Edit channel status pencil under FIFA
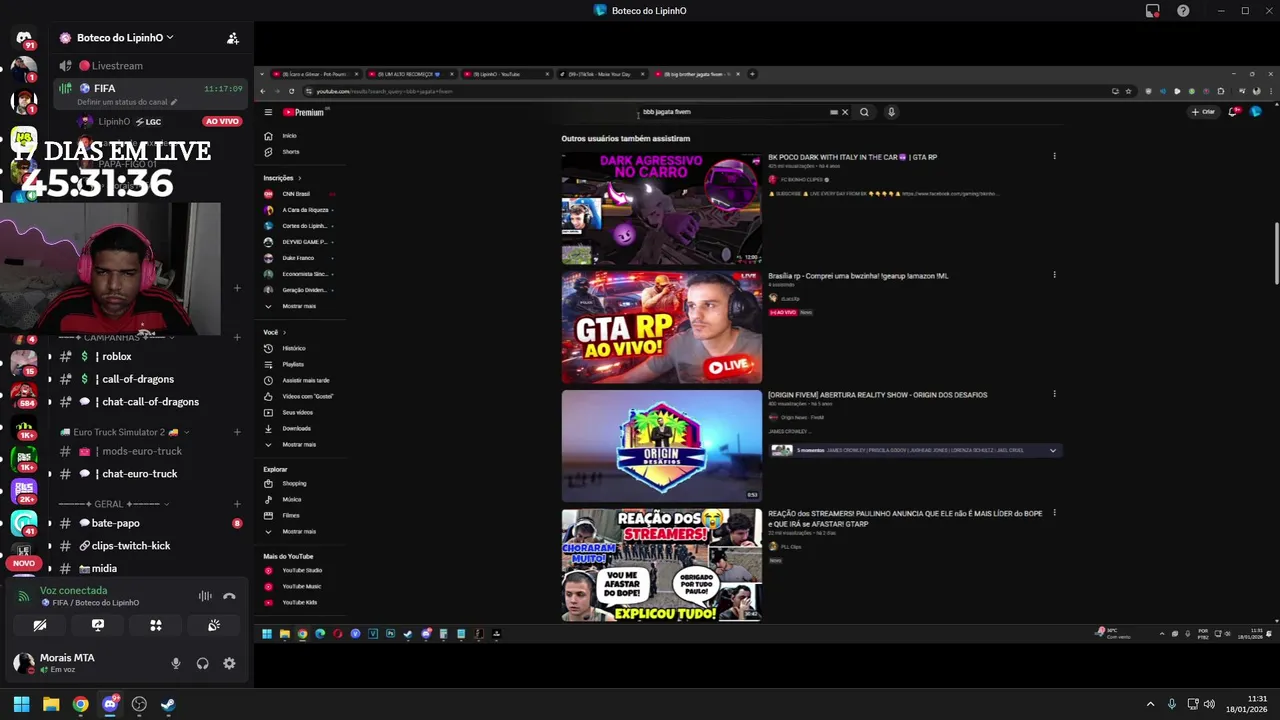Screen dimensions: 1280x720 coord(174,102)
